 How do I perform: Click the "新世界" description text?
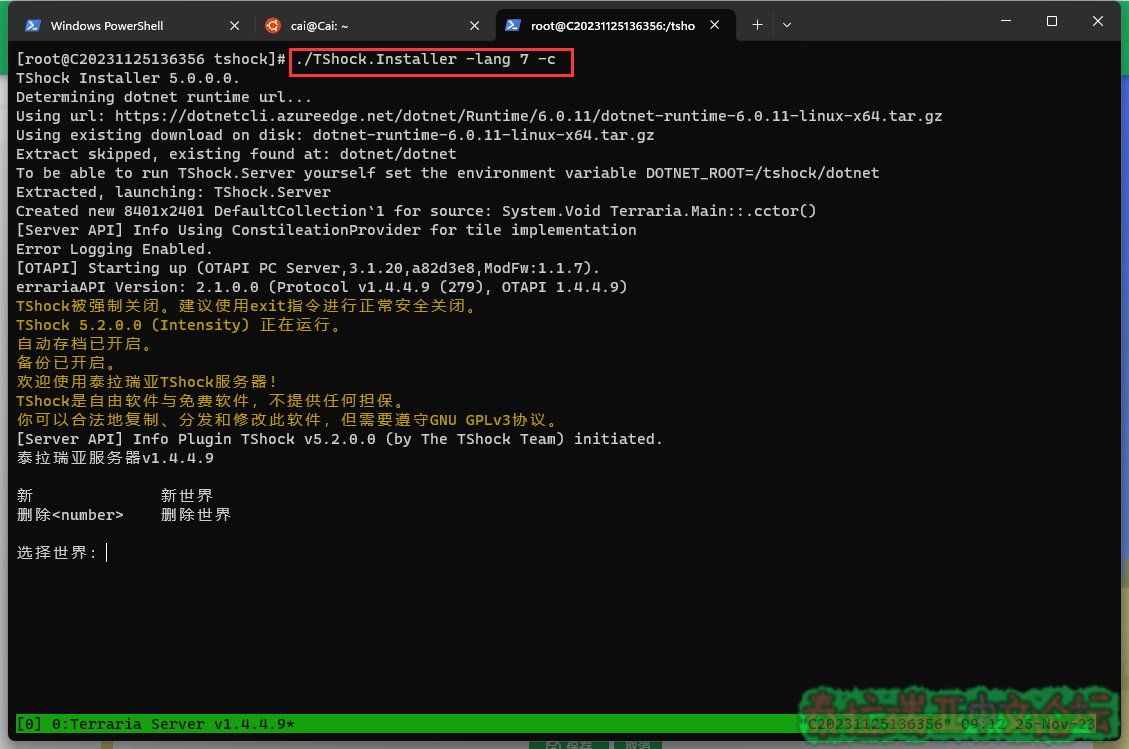187,495
